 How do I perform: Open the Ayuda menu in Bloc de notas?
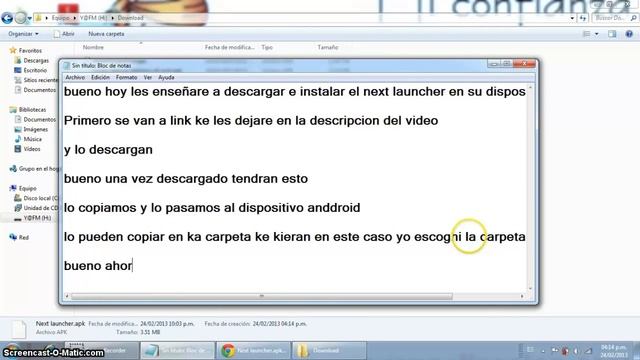(166, 78)
